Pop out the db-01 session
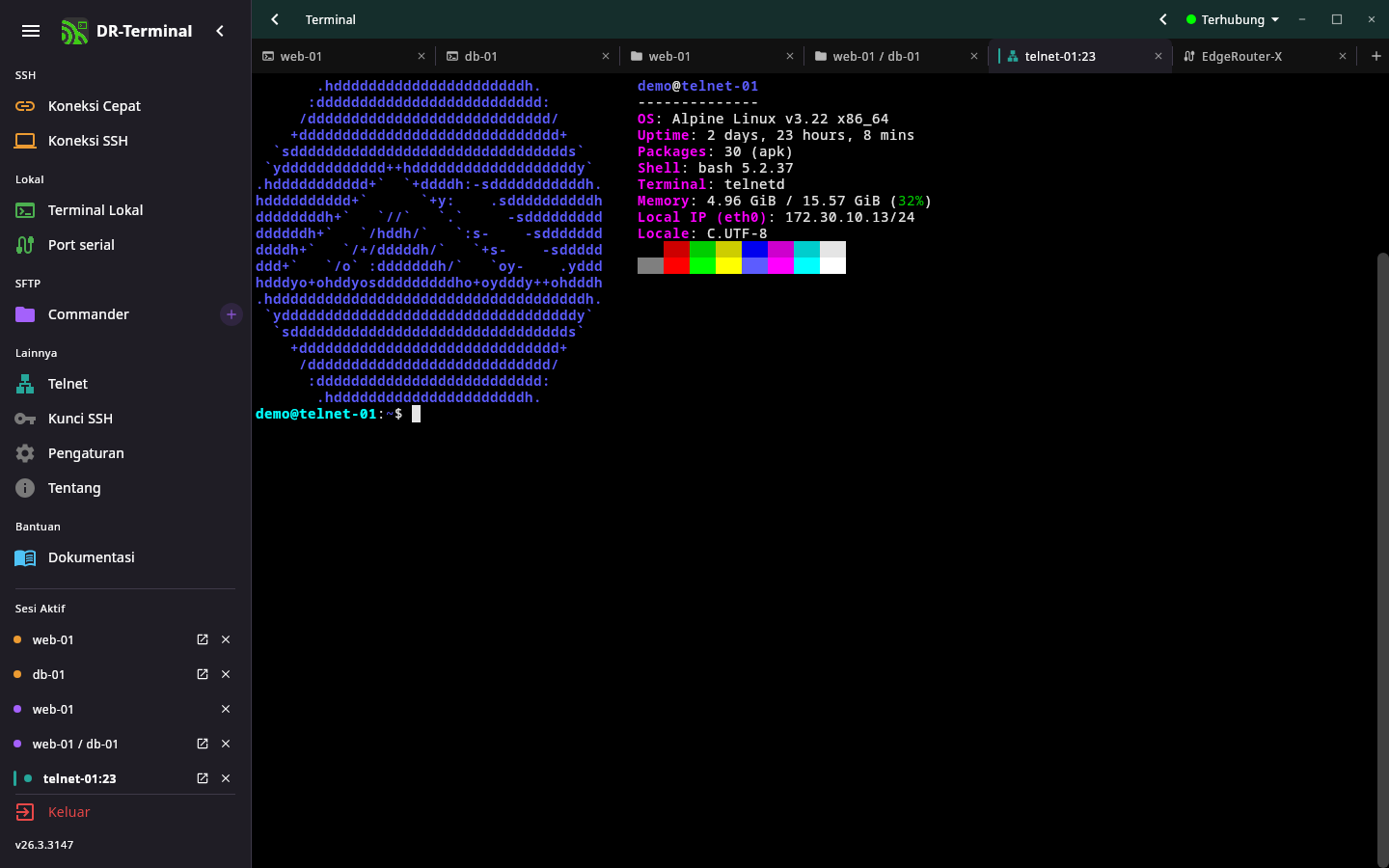The image size is (1389, 868). point(203,674)
